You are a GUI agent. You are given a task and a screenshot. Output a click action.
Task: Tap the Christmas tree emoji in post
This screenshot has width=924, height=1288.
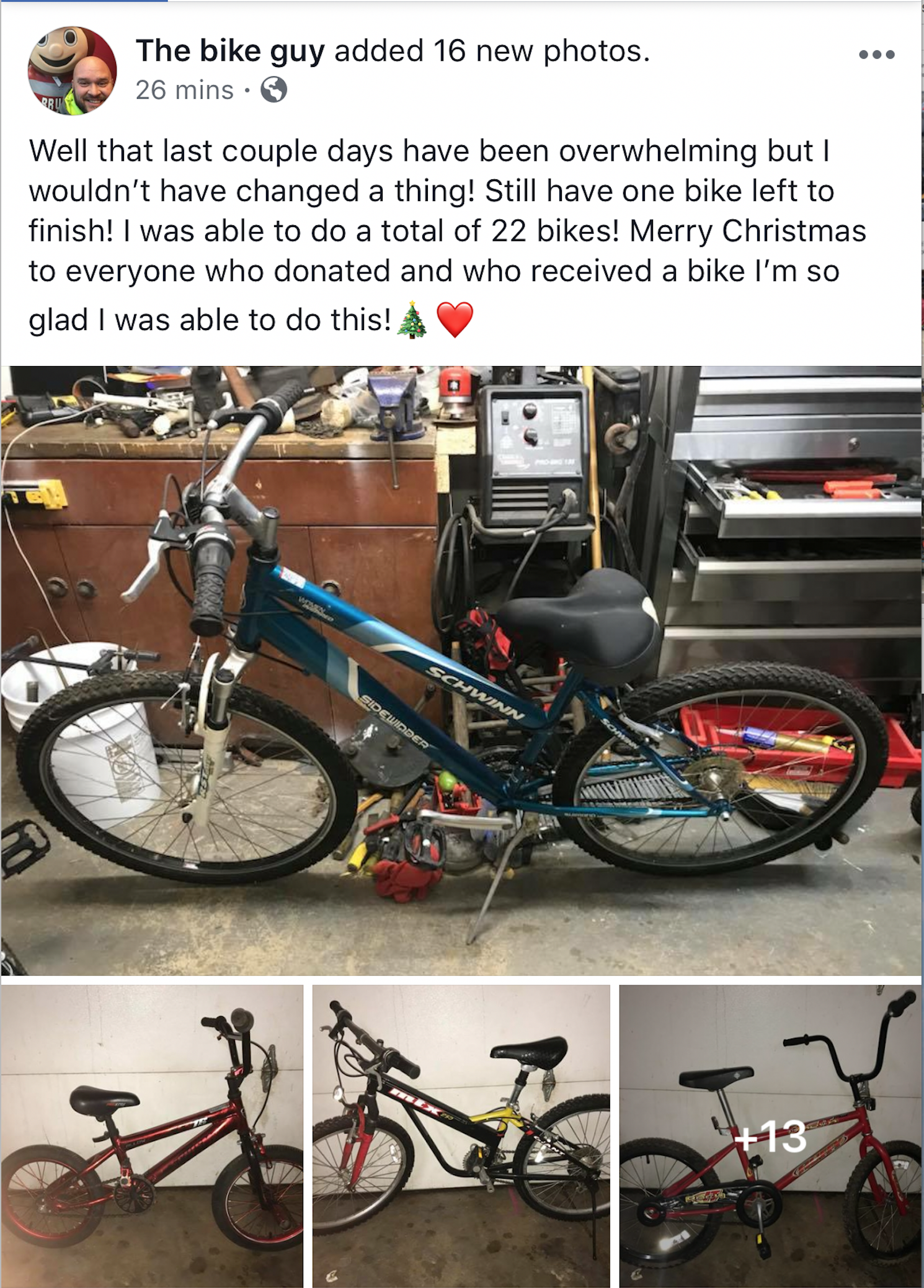click(x=411, y=320)
